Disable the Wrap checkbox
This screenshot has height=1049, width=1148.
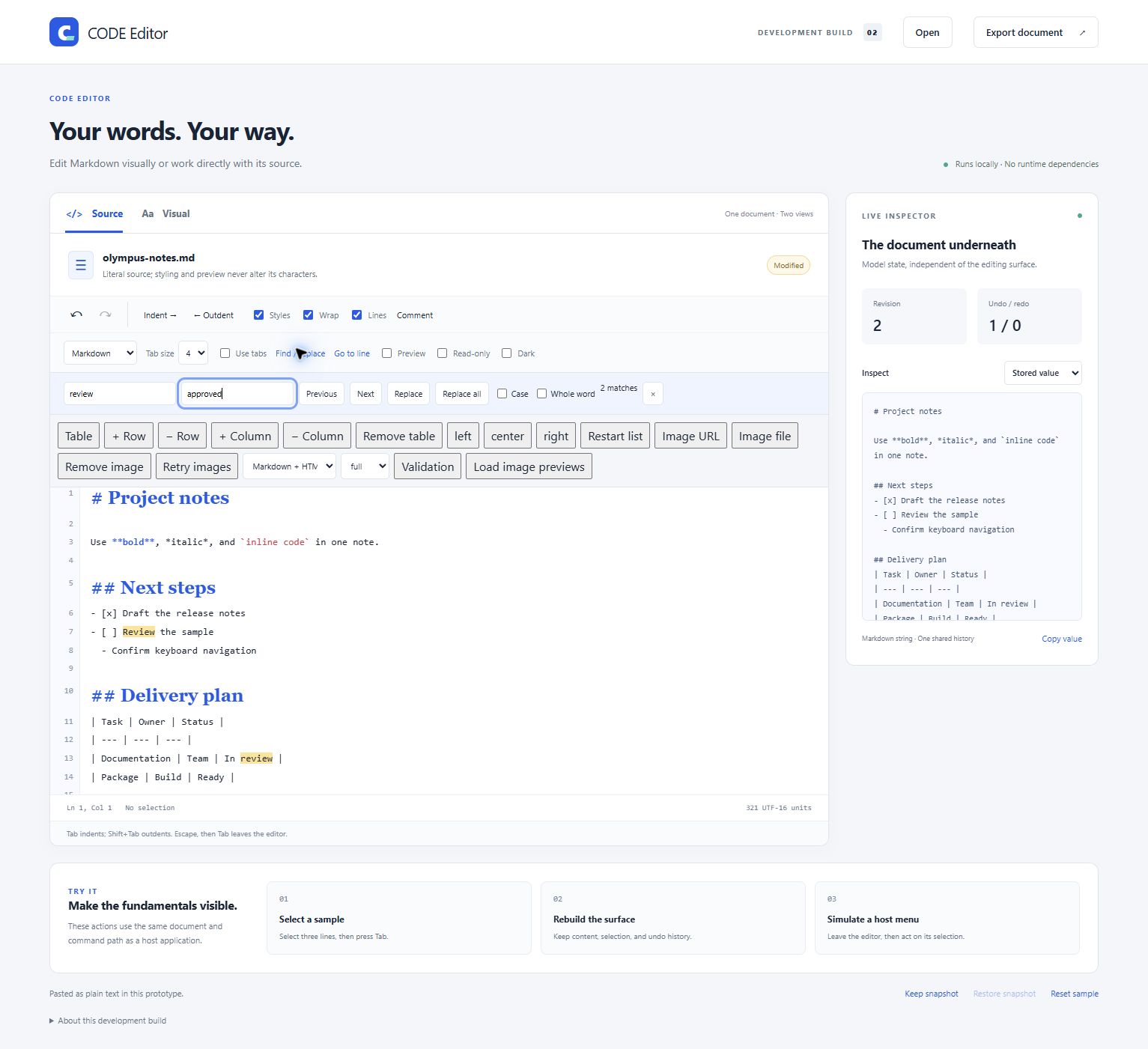tap(308, 315)
